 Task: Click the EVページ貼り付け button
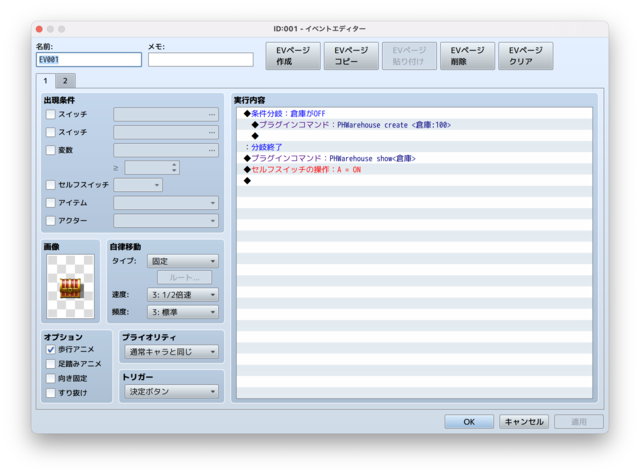click(x=409, y=56)
